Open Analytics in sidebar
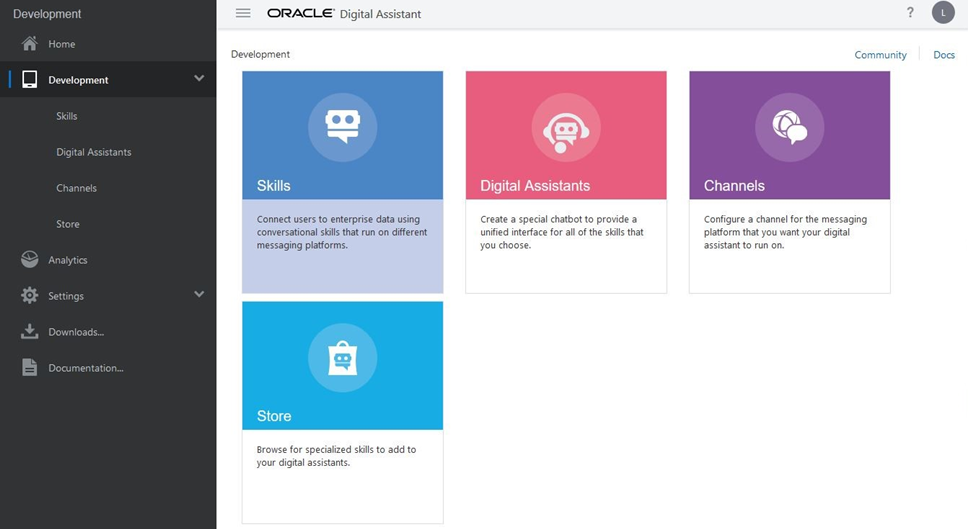Screen dimensions: 968x529 (68, 260)
